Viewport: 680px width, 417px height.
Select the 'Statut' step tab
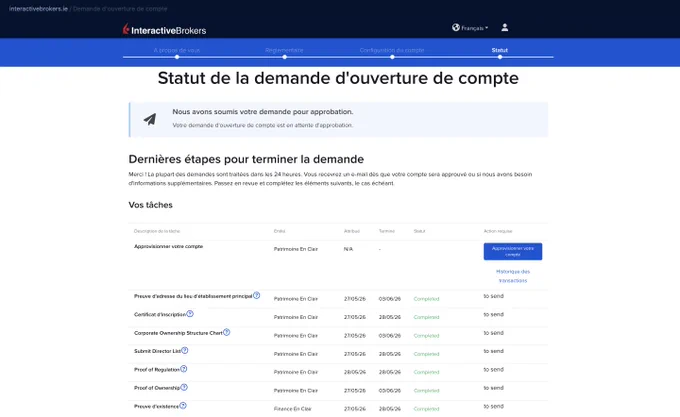500,50
